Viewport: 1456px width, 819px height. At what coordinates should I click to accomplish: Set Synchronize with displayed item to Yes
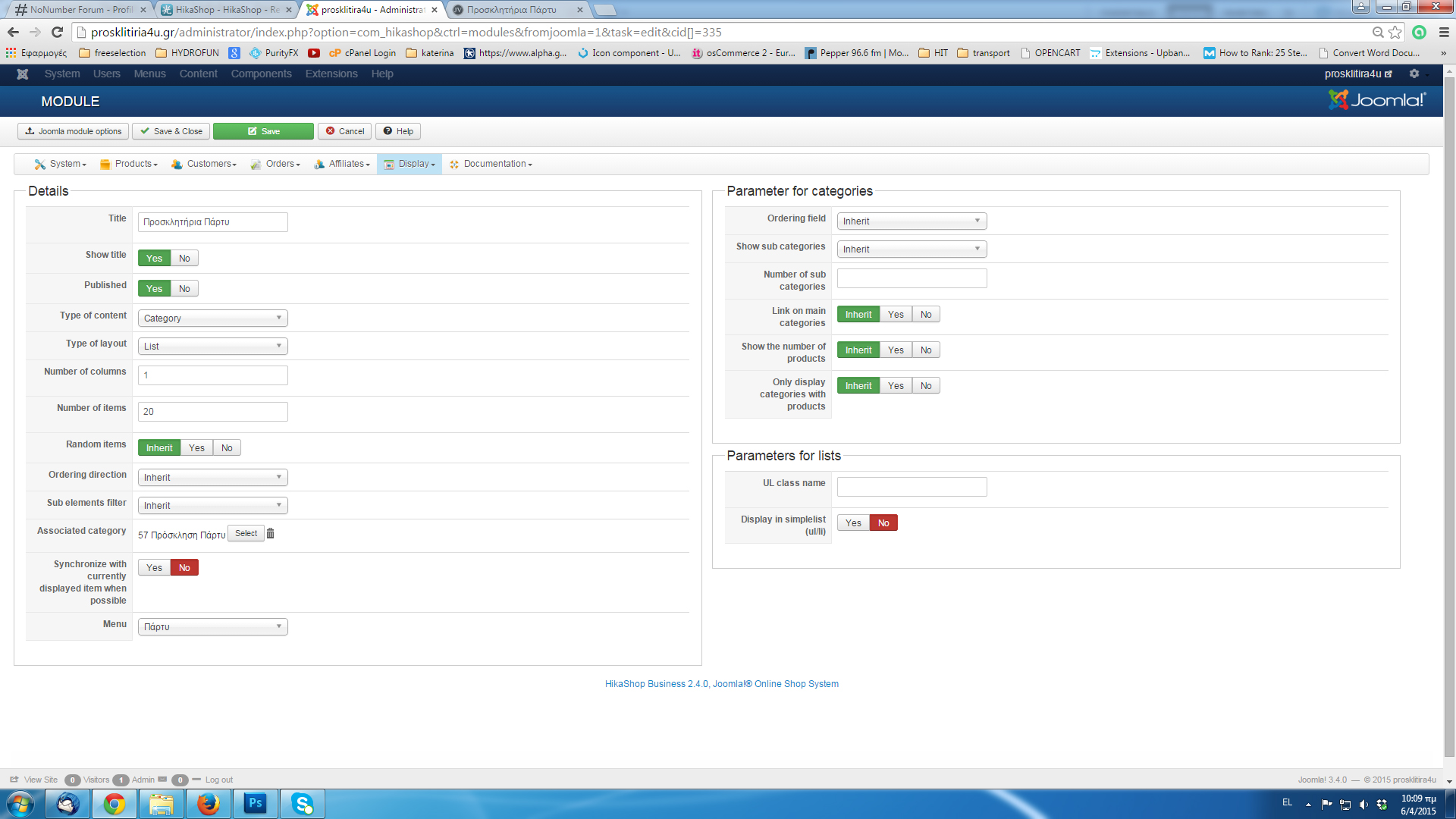tap(154, 568)
